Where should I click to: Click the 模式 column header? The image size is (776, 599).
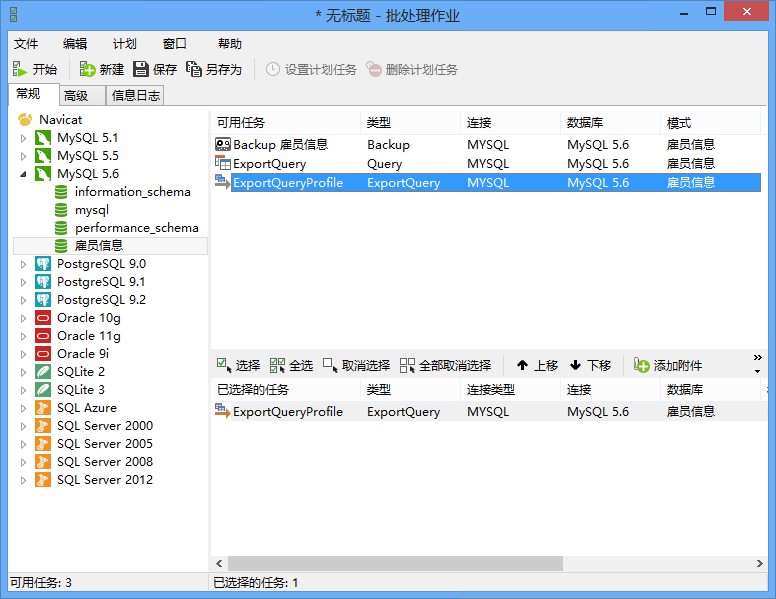tap(710, 123)
